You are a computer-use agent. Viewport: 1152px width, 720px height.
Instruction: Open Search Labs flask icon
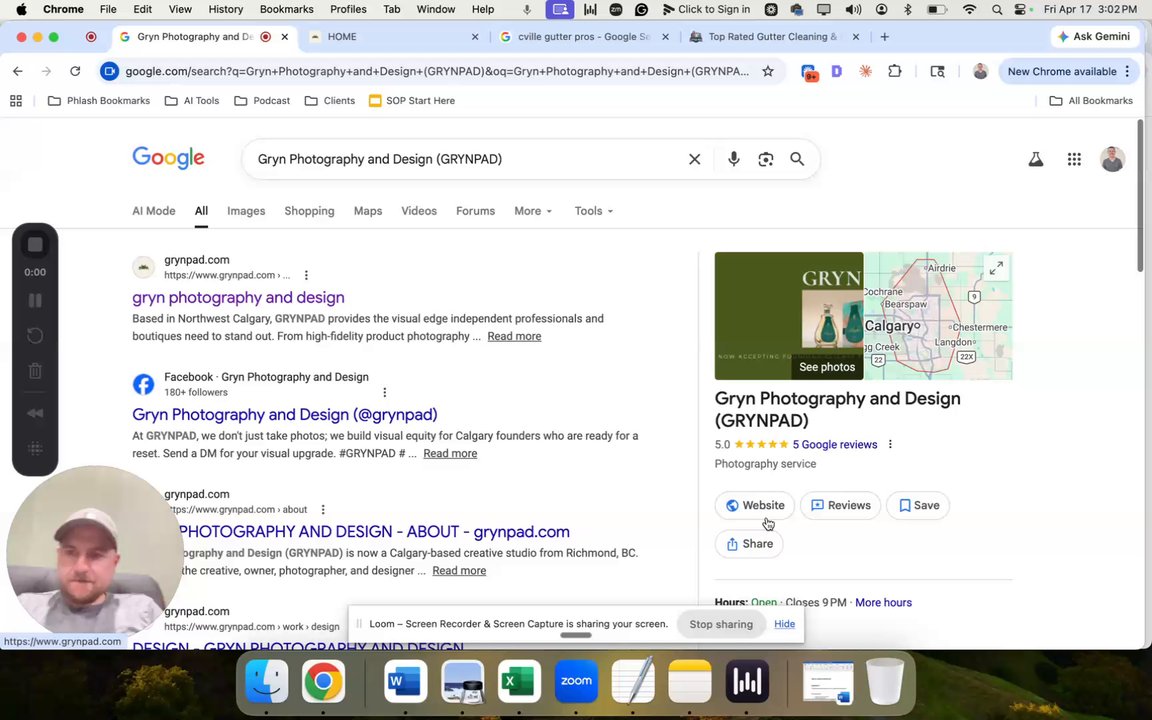(1036, 159)
